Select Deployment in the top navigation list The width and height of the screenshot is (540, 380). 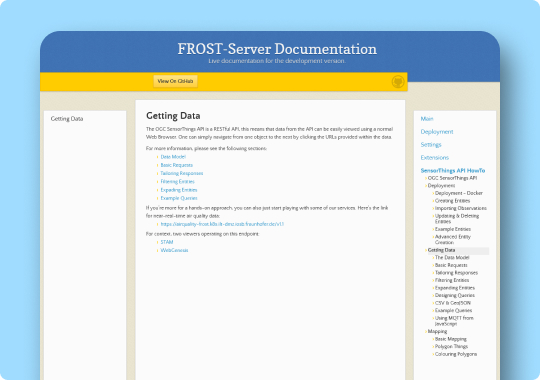coord(437,132)
